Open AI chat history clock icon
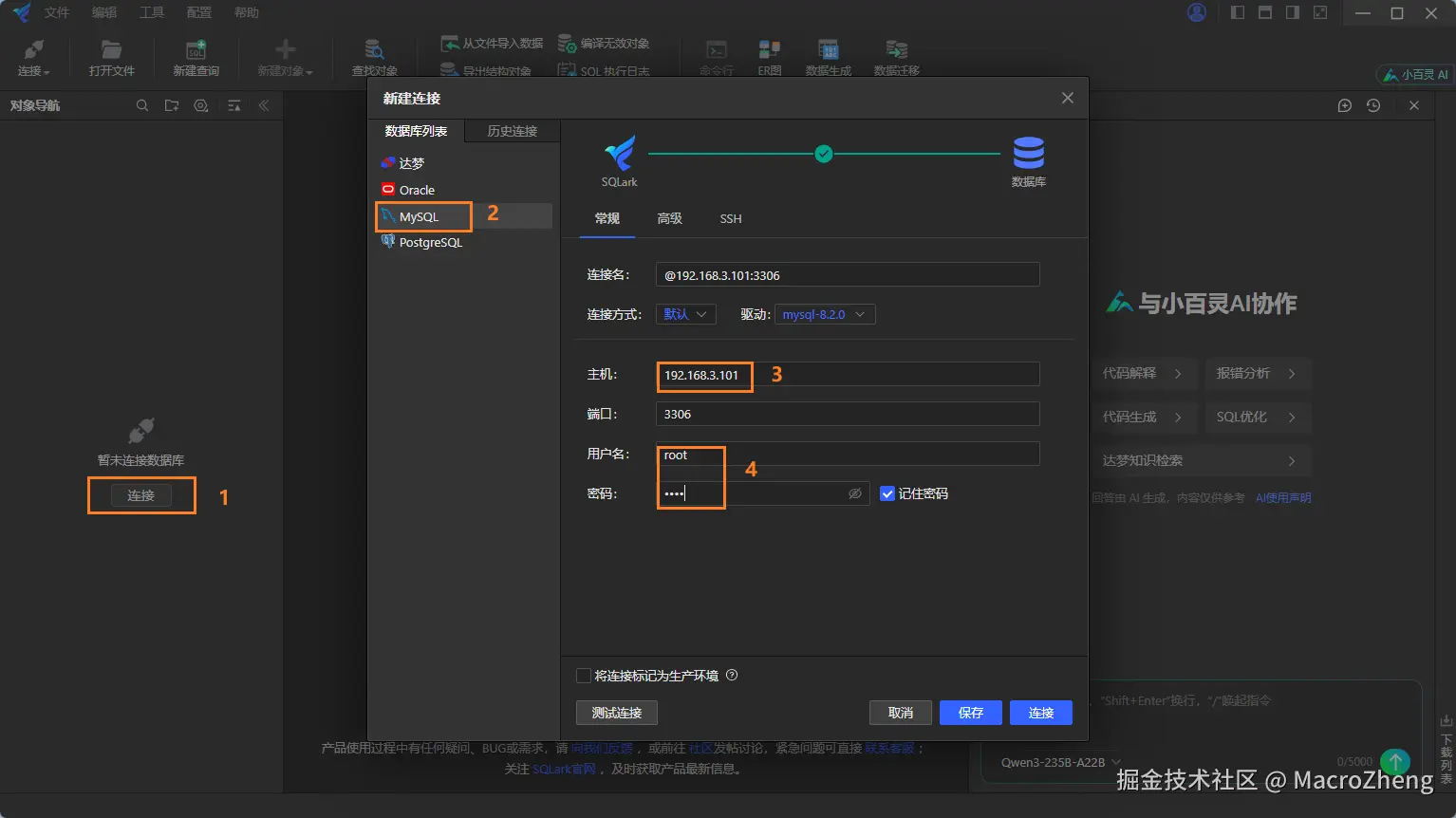 pyautogui.click(x=1373, y=105)
